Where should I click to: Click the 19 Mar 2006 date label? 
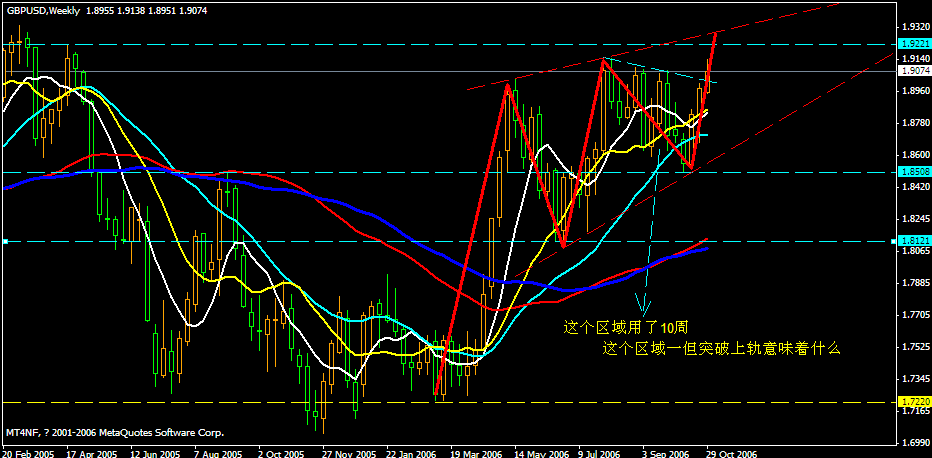474,454
